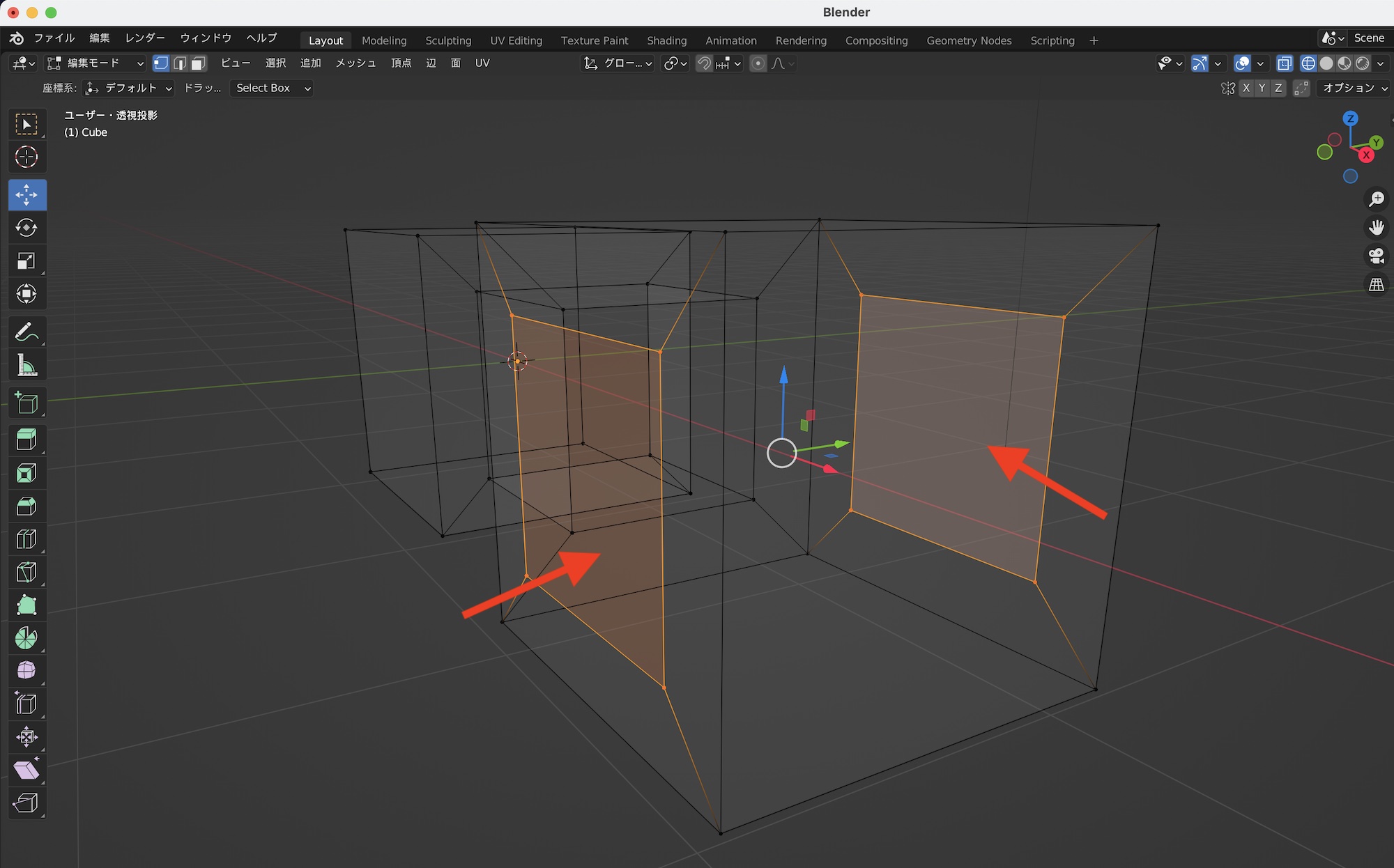This screenshot has width=1394, height=868.
Task: Open the メッシュ menu
Action: tap(355, 63)
